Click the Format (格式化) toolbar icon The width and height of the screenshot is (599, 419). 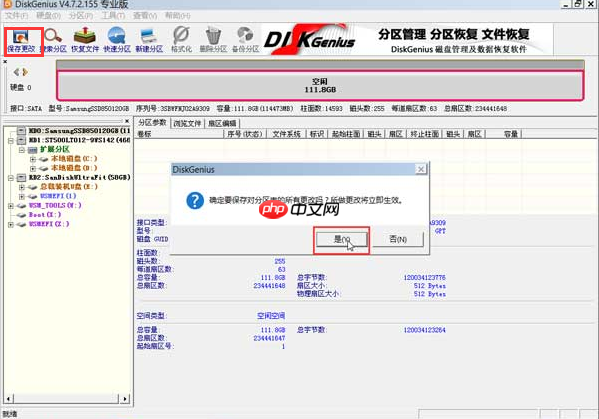tap(181, 40)
